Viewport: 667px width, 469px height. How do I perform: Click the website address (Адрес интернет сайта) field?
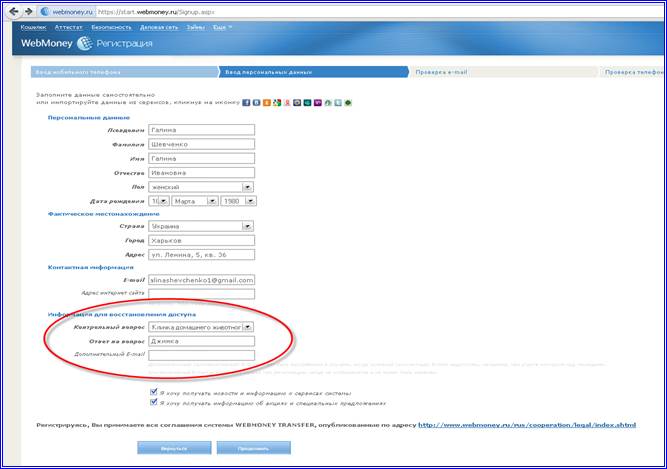point(202,294)
